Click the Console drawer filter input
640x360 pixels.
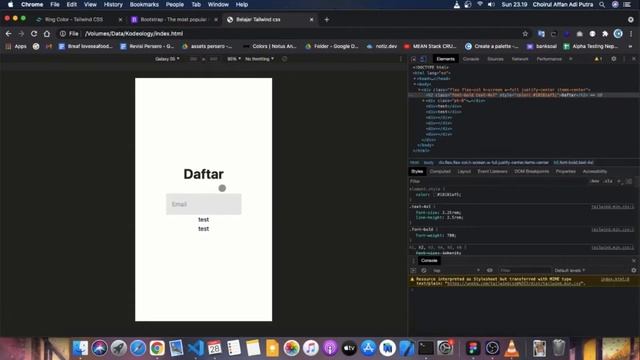click(524, 271)
